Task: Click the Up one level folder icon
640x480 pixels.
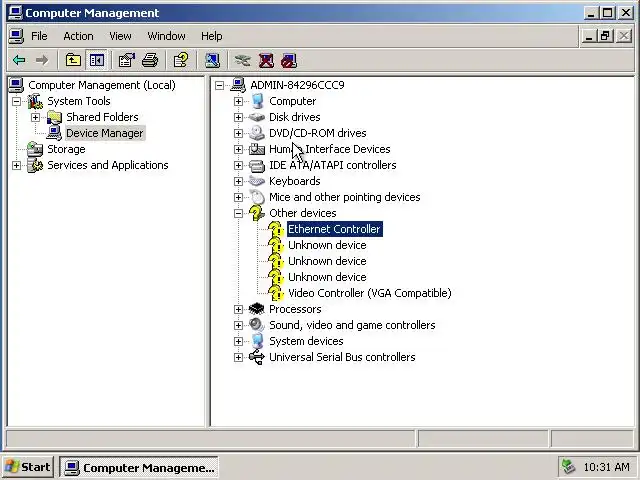Action: coord(73,60)
